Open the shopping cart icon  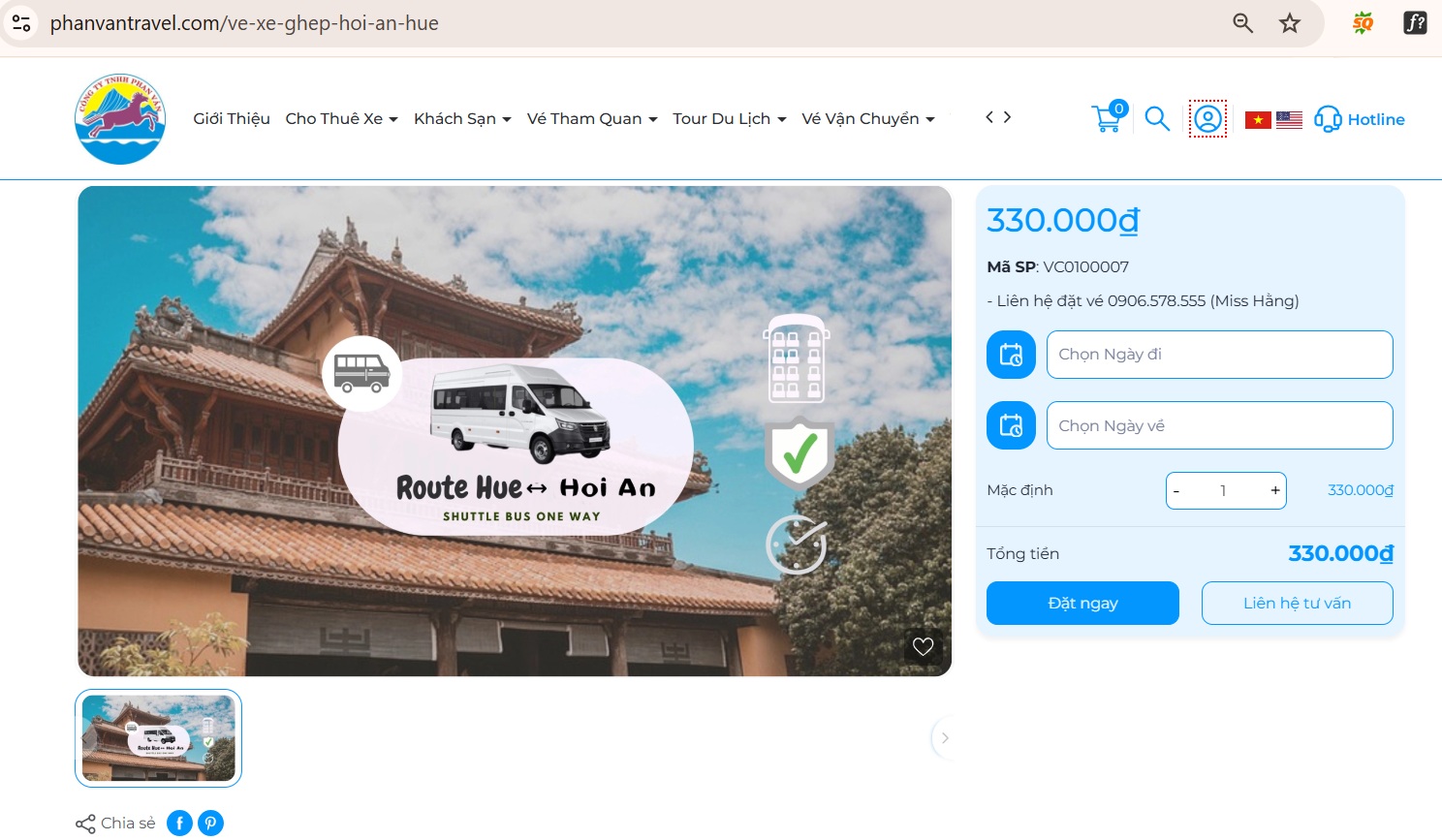[x=1108, y=118]
